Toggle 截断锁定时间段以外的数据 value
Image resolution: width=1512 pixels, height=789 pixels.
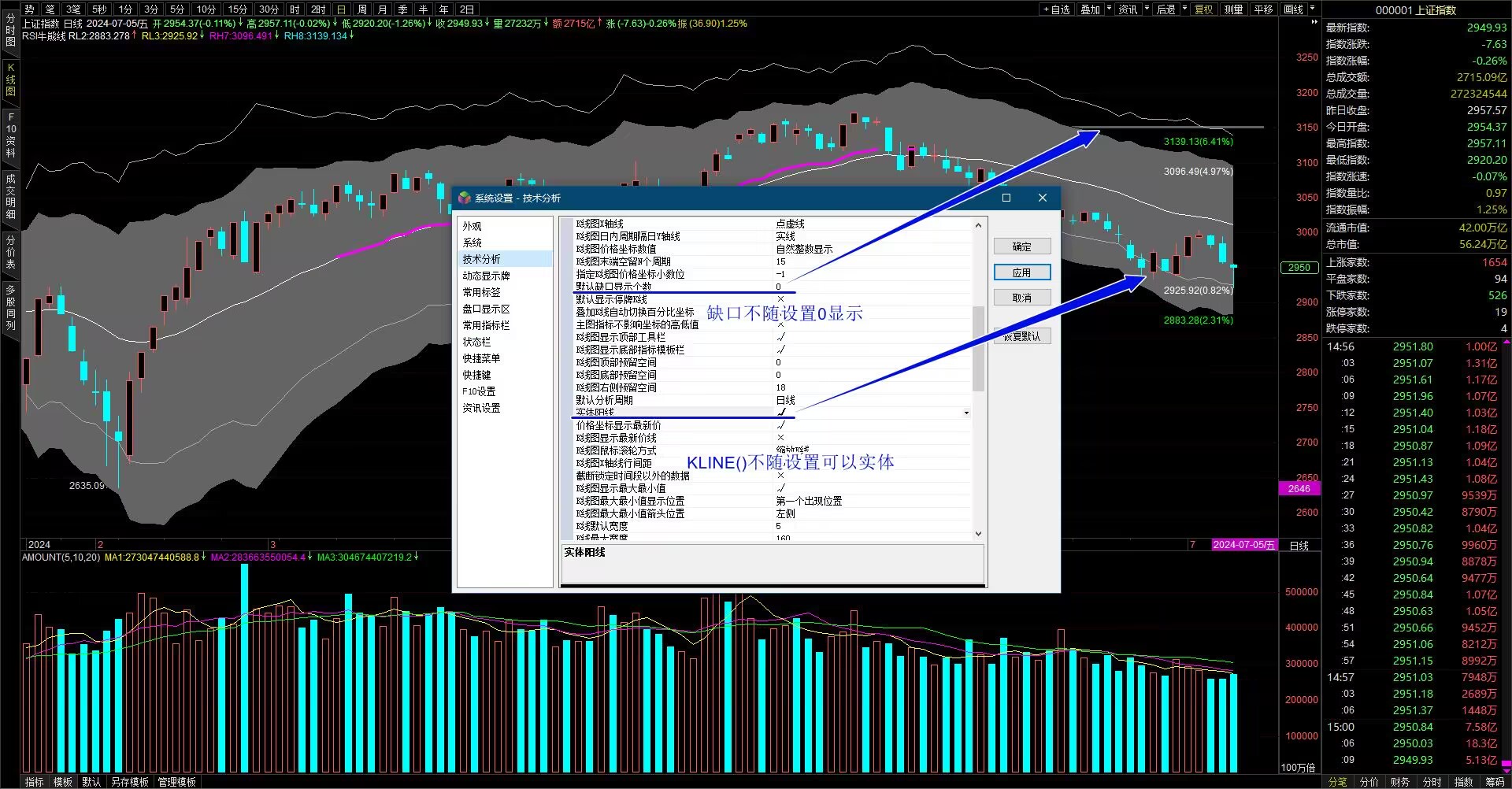(780, 476)
